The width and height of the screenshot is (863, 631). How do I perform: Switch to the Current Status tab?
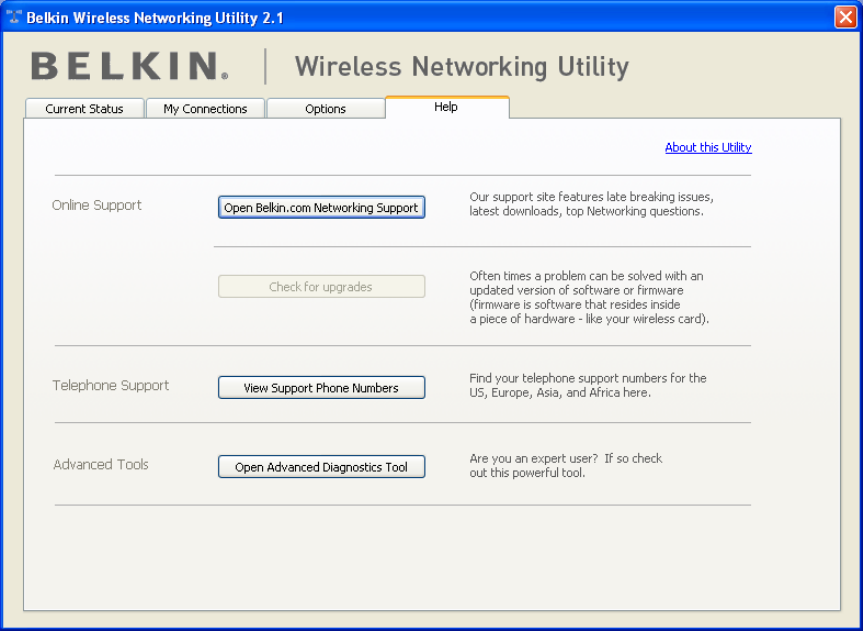(x=84, y=108)
